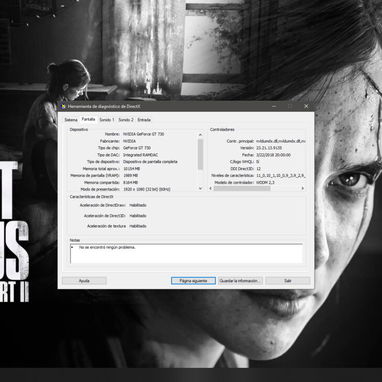The image size is (382, 382).
Task: Click Aceleración de DirectDraw 'Habilitado' value
Action: tap(138, 205)
